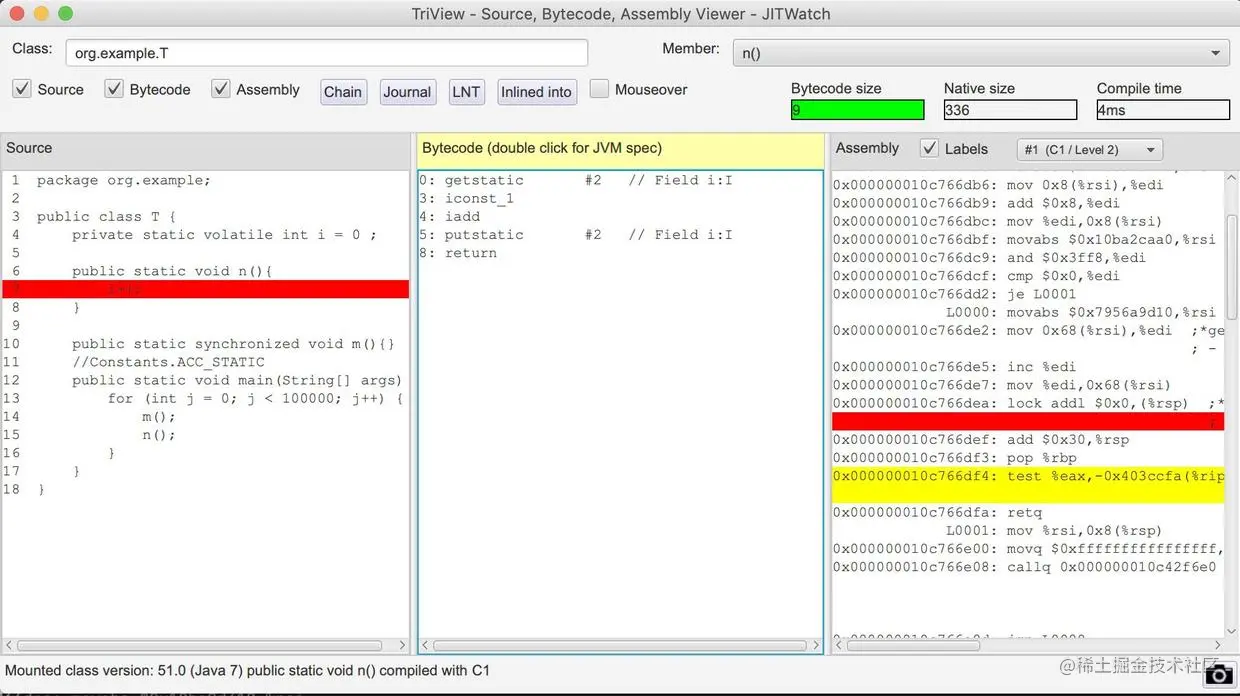Click the Bytecode pane header title

[x=542, y=148]
